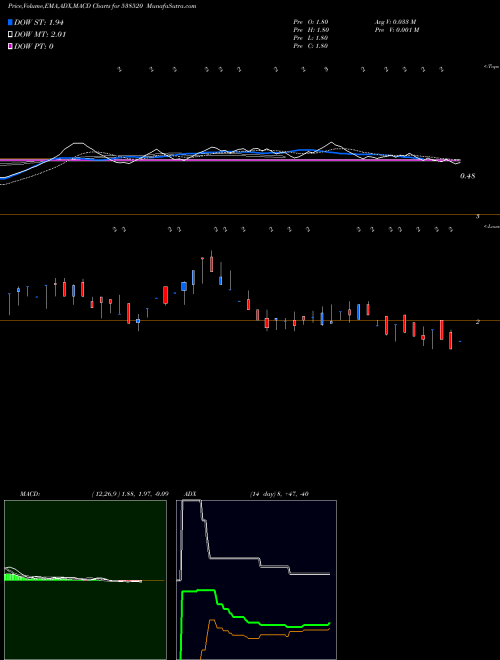Click the '<Lows' marker label at right edge

pos(491,226)
